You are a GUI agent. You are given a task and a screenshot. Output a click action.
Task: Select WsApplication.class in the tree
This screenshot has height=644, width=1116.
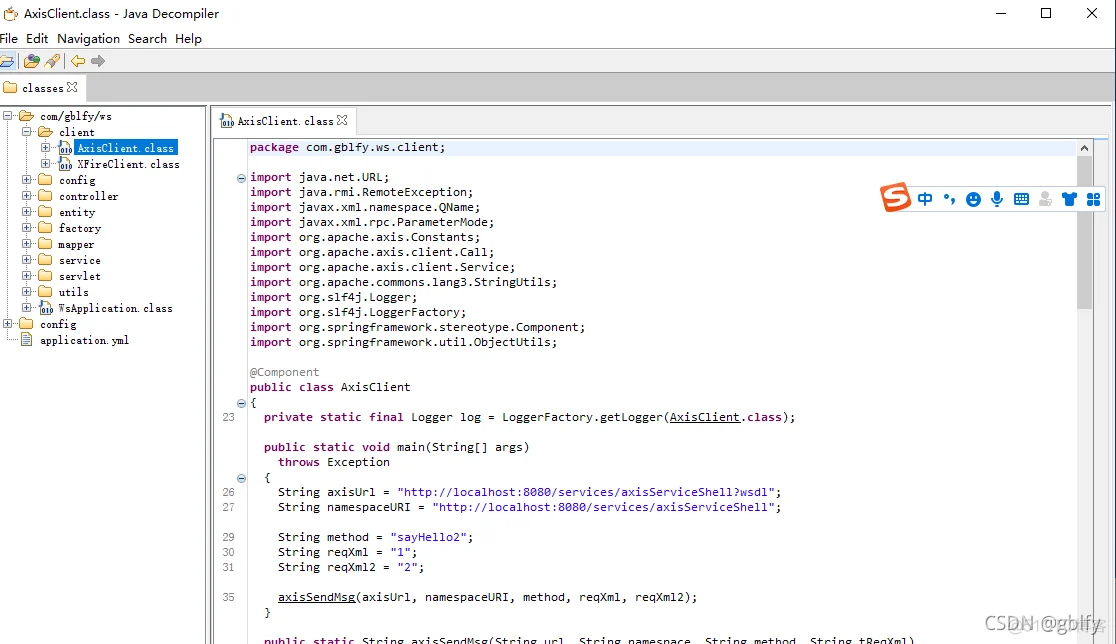click(115, 308)
